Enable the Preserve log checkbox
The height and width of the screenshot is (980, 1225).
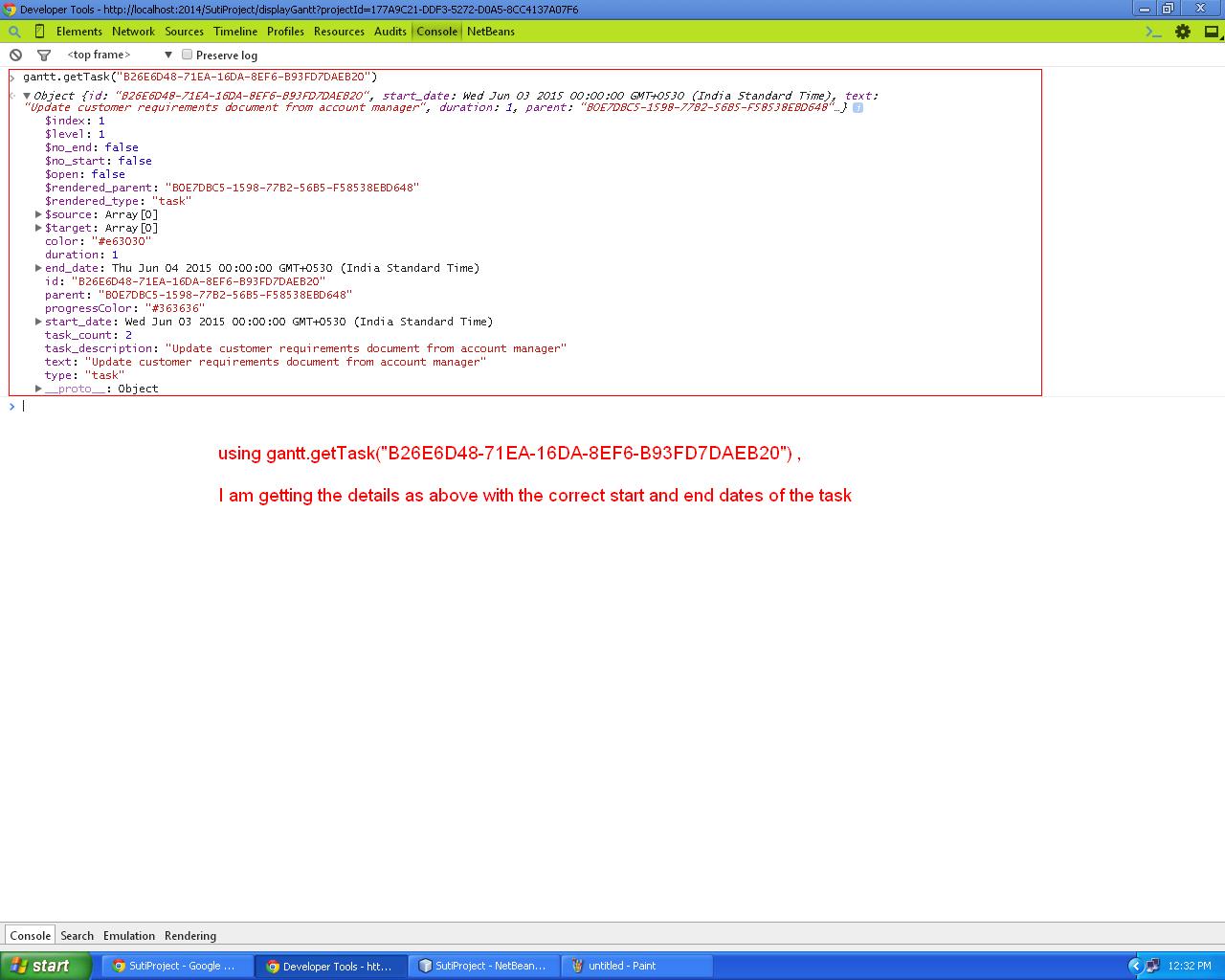(188, 55)
